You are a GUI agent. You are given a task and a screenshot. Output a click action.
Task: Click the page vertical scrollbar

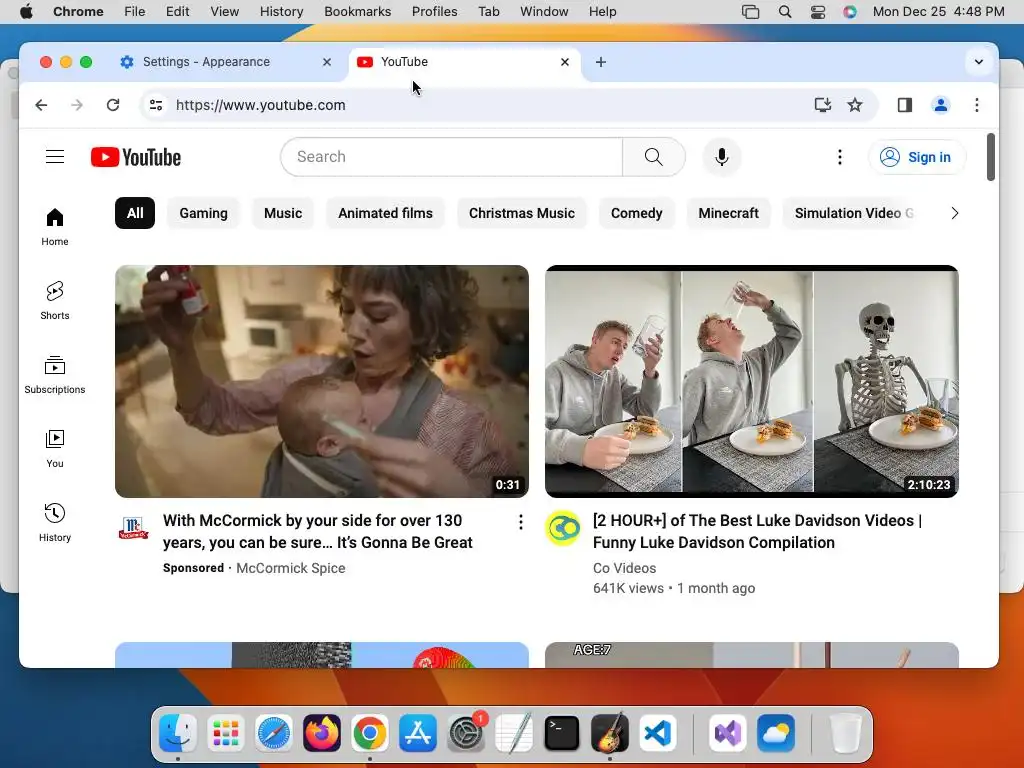[991, 157]
